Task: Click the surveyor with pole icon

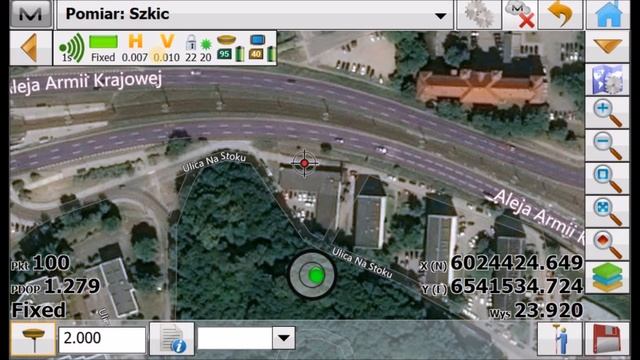Action: [x=559, y=339]
